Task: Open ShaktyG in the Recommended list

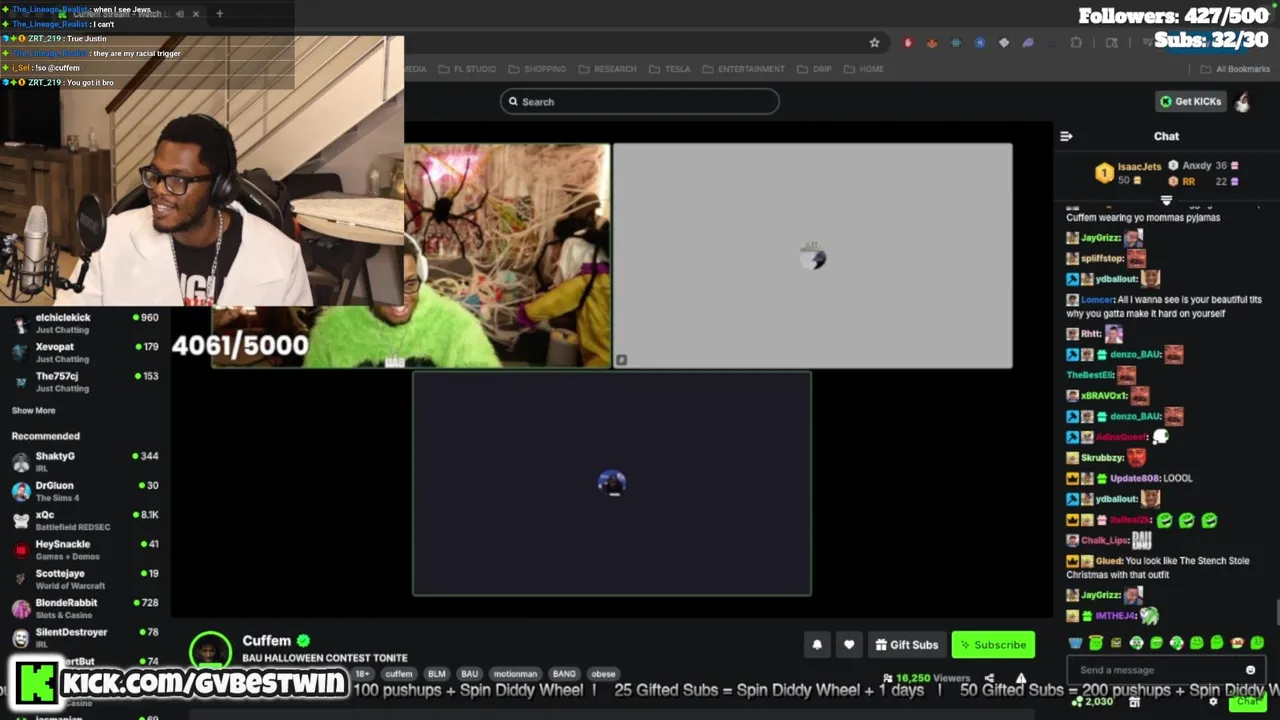Action: point(85,461)
